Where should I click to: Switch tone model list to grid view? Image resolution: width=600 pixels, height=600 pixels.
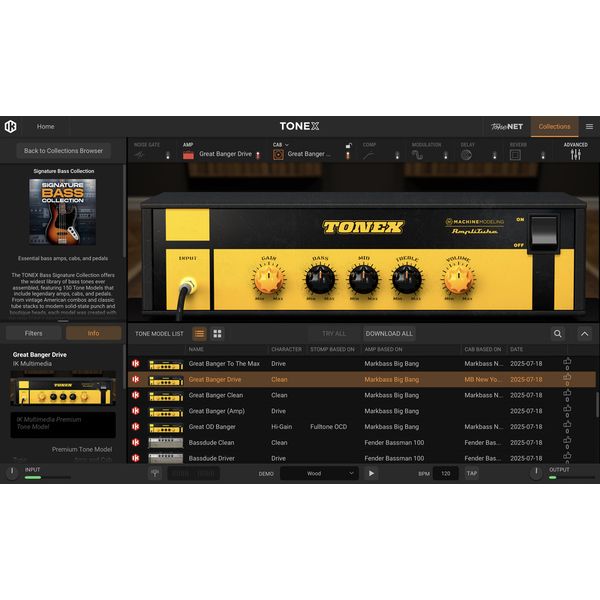(x=217, y=333)
